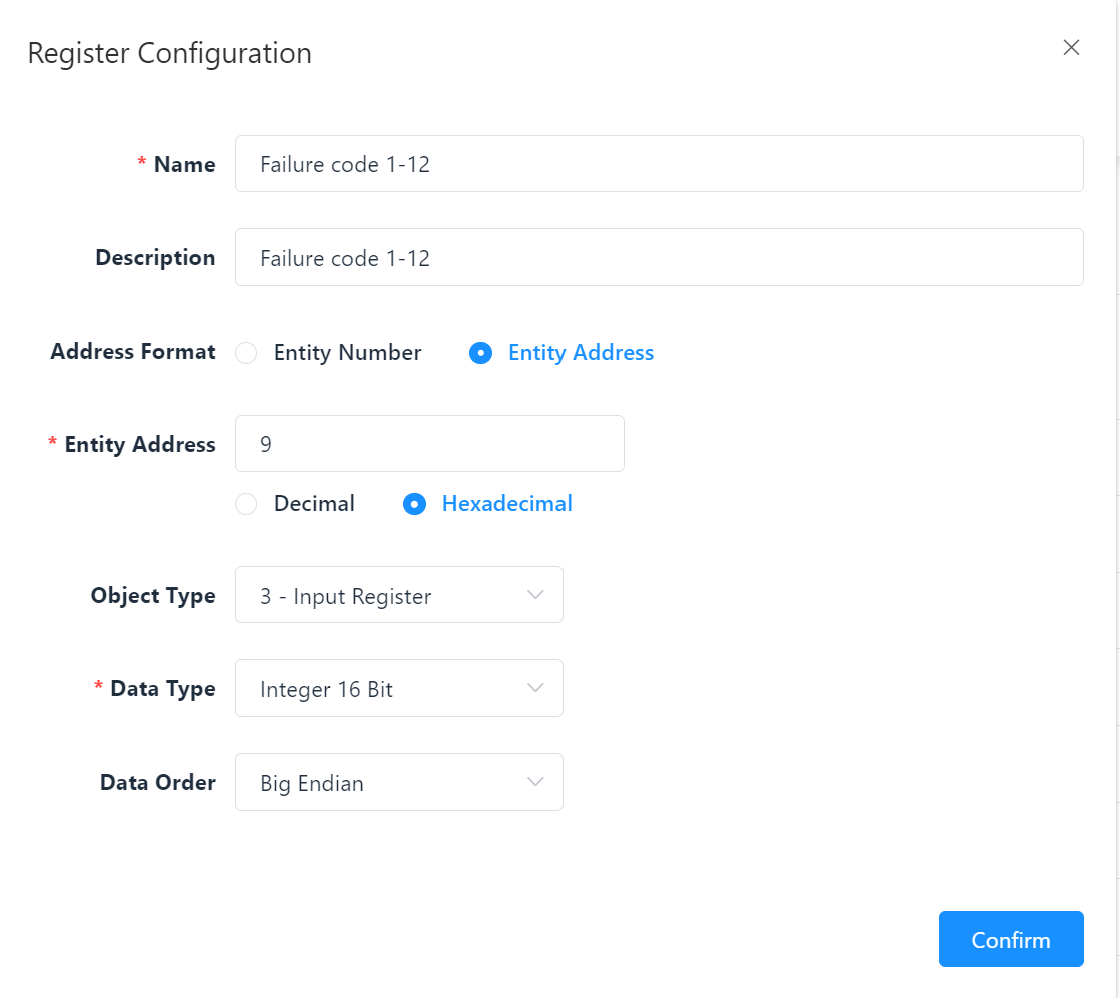Open the 'Big Endian' dropdown
Screen dimensions: 1120x998
tap(398, 782)
